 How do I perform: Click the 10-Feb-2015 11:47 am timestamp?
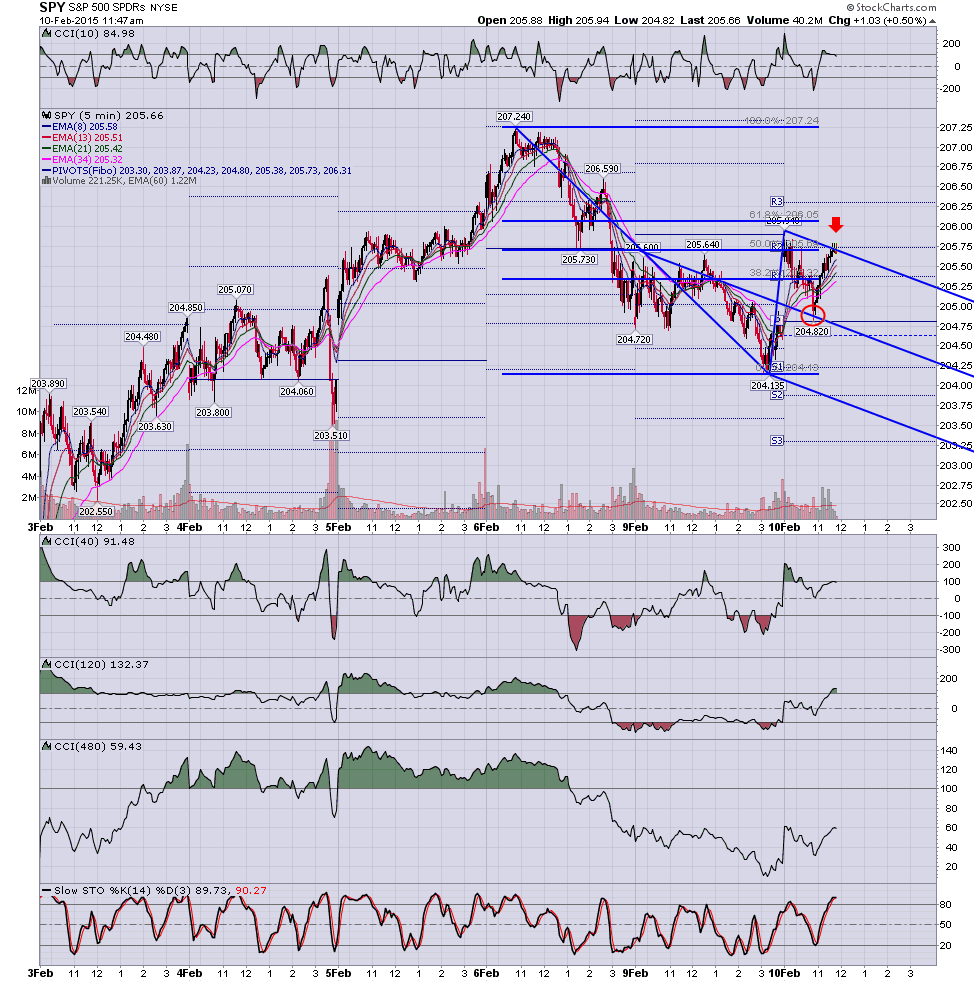click(x=91, y=20)
